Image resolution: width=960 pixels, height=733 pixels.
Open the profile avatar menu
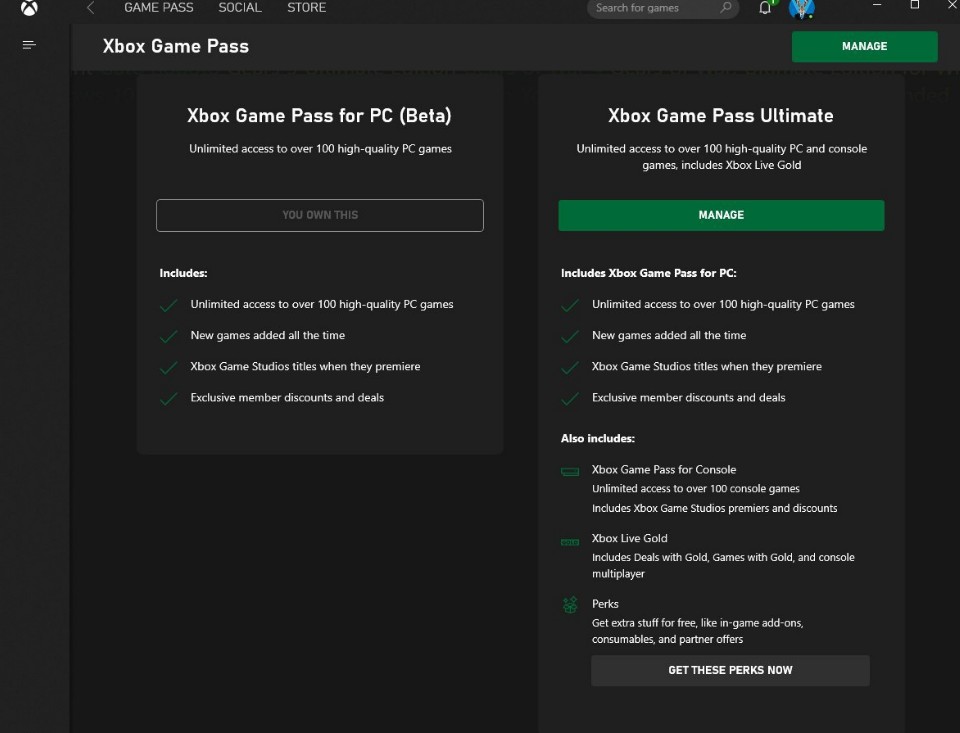point(801,9)
